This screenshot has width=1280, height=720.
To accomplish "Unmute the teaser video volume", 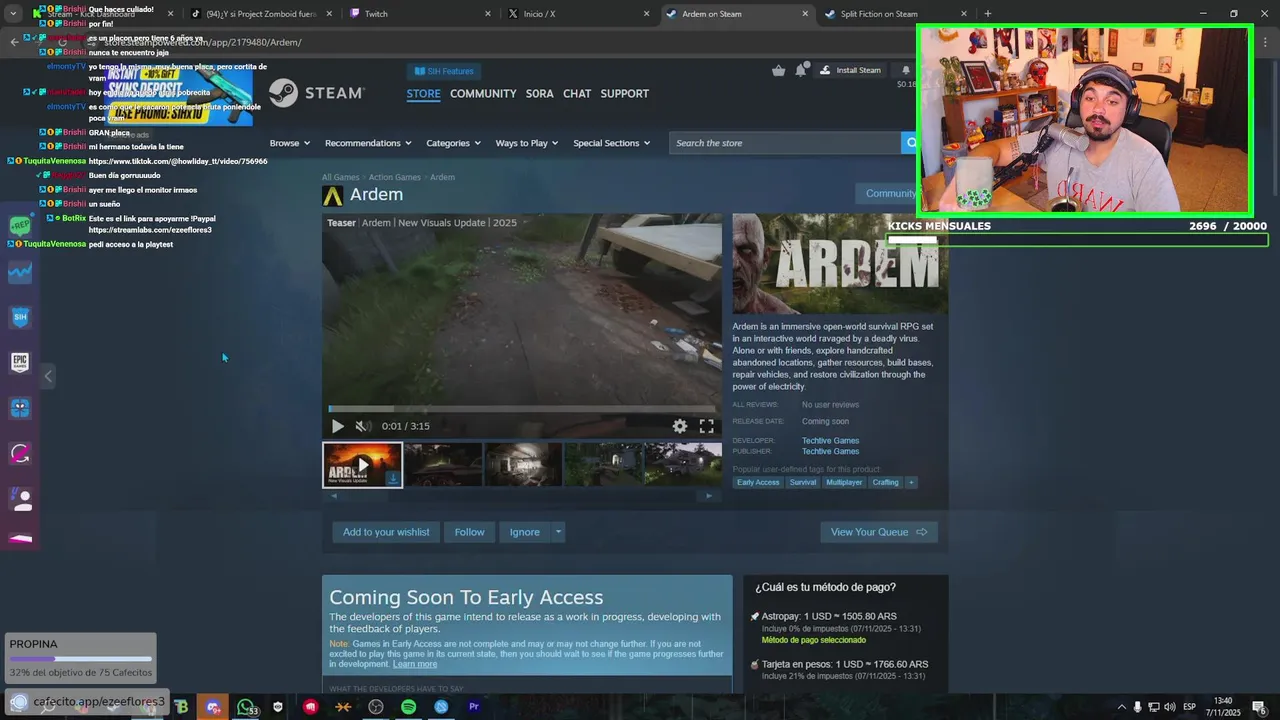I will pyautogui.click(x=362, y=426).
